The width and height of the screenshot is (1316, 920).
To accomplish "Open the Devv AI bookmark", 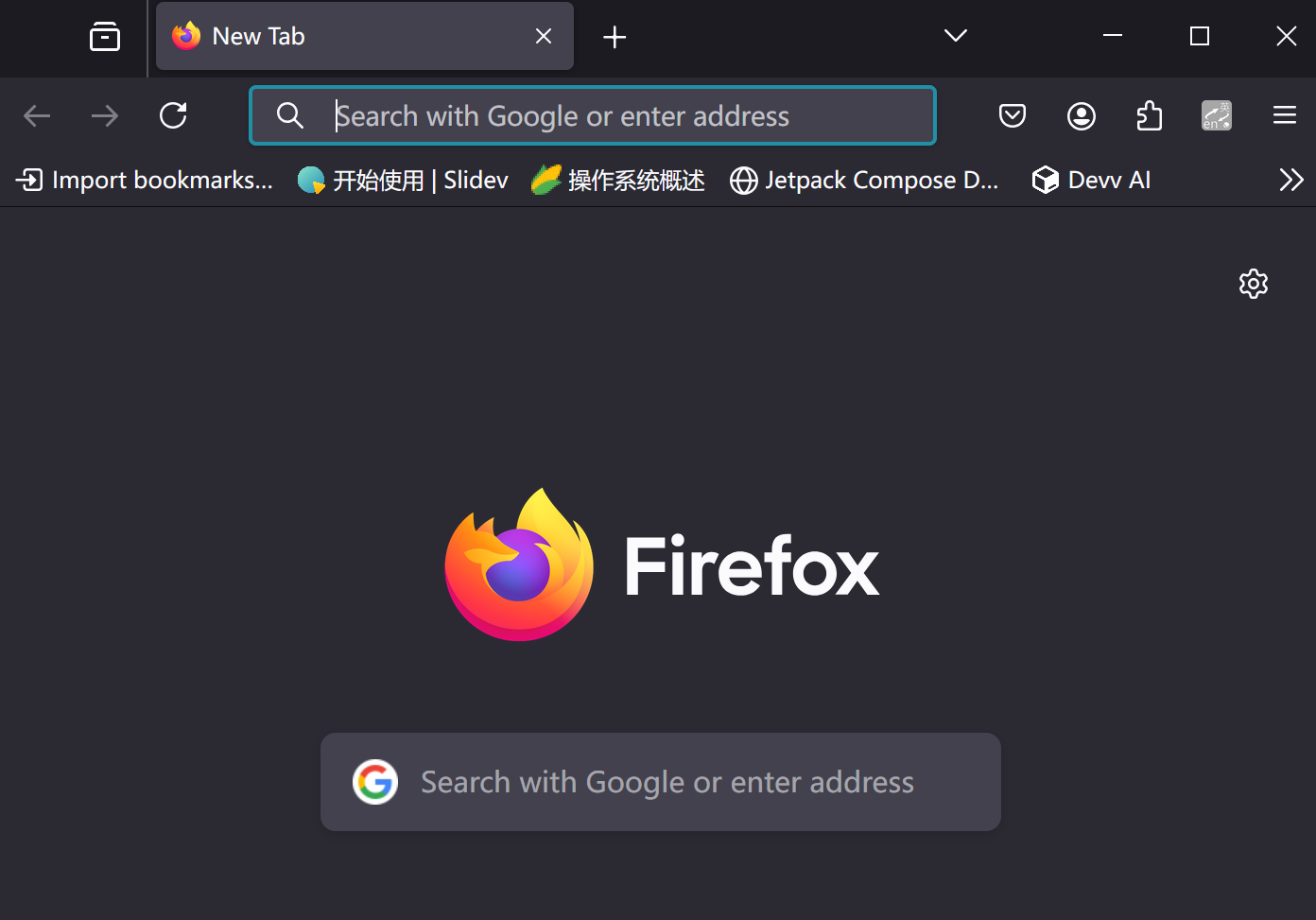I will (x=1091, y=180).
